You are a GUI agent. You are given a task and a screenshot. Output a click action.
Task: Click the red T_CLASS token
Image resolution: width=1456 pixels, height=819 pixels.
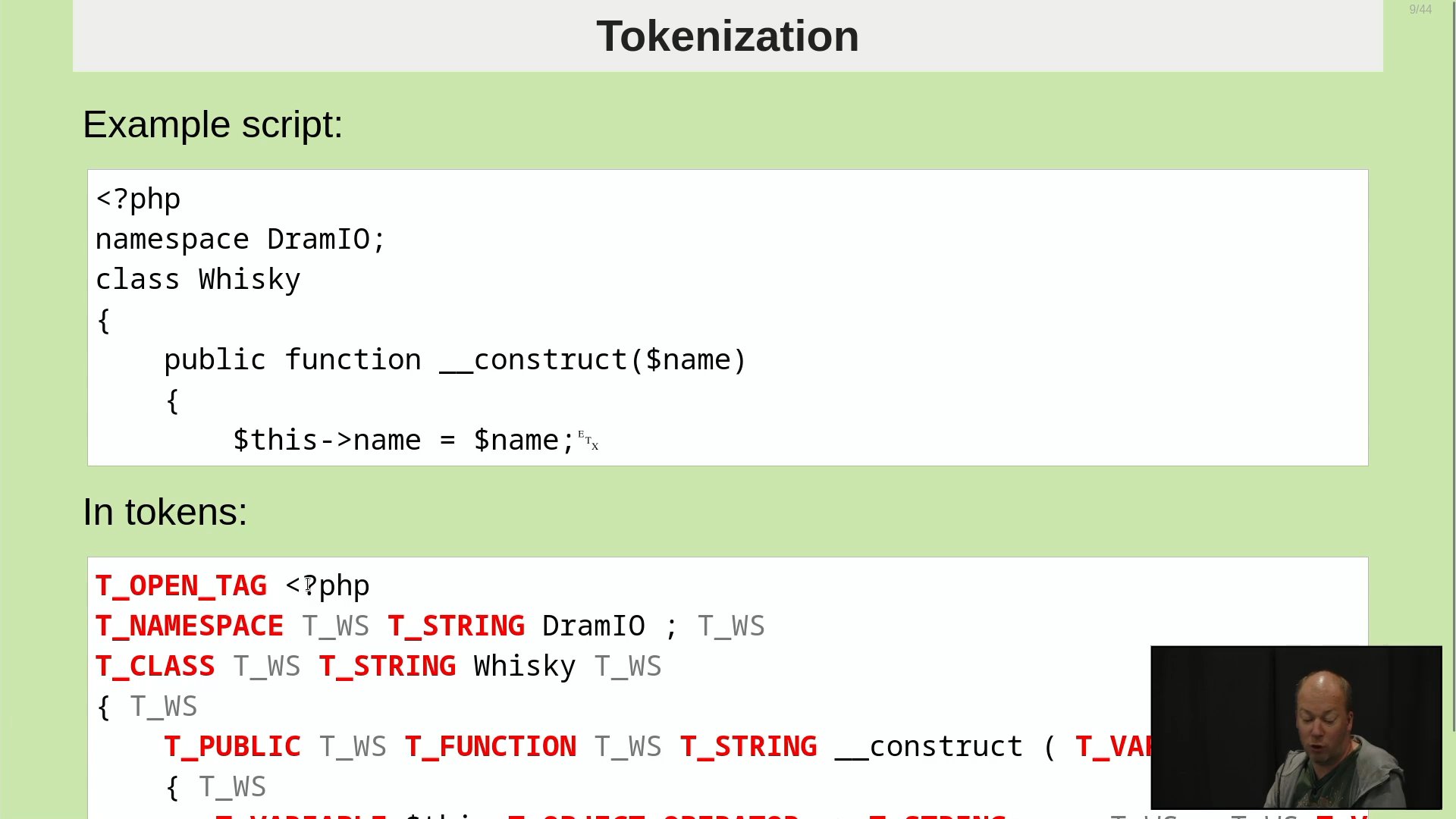[155, 667]
